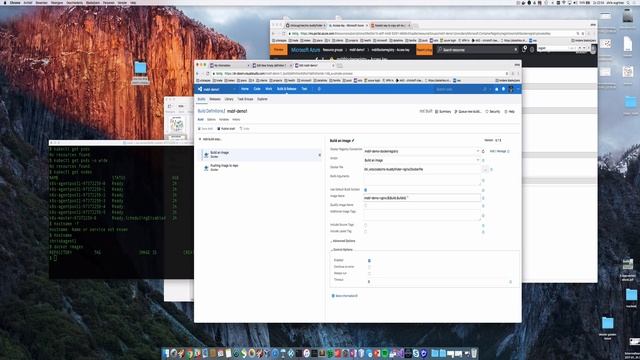Open the Home hub in the blue nav bar
640x360 pixels.
point(245,89)
